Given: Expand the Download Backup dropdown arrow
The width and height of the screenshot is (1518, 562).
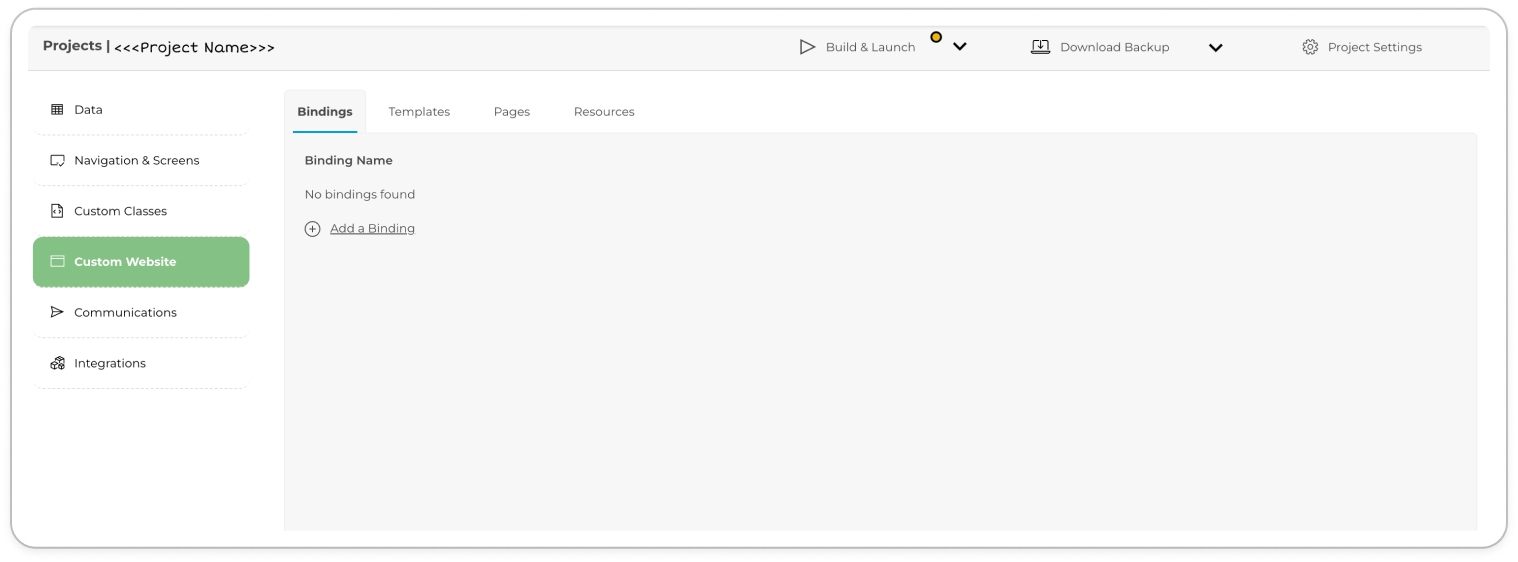Looking at the screenshot, I should tap(1215, 47).
